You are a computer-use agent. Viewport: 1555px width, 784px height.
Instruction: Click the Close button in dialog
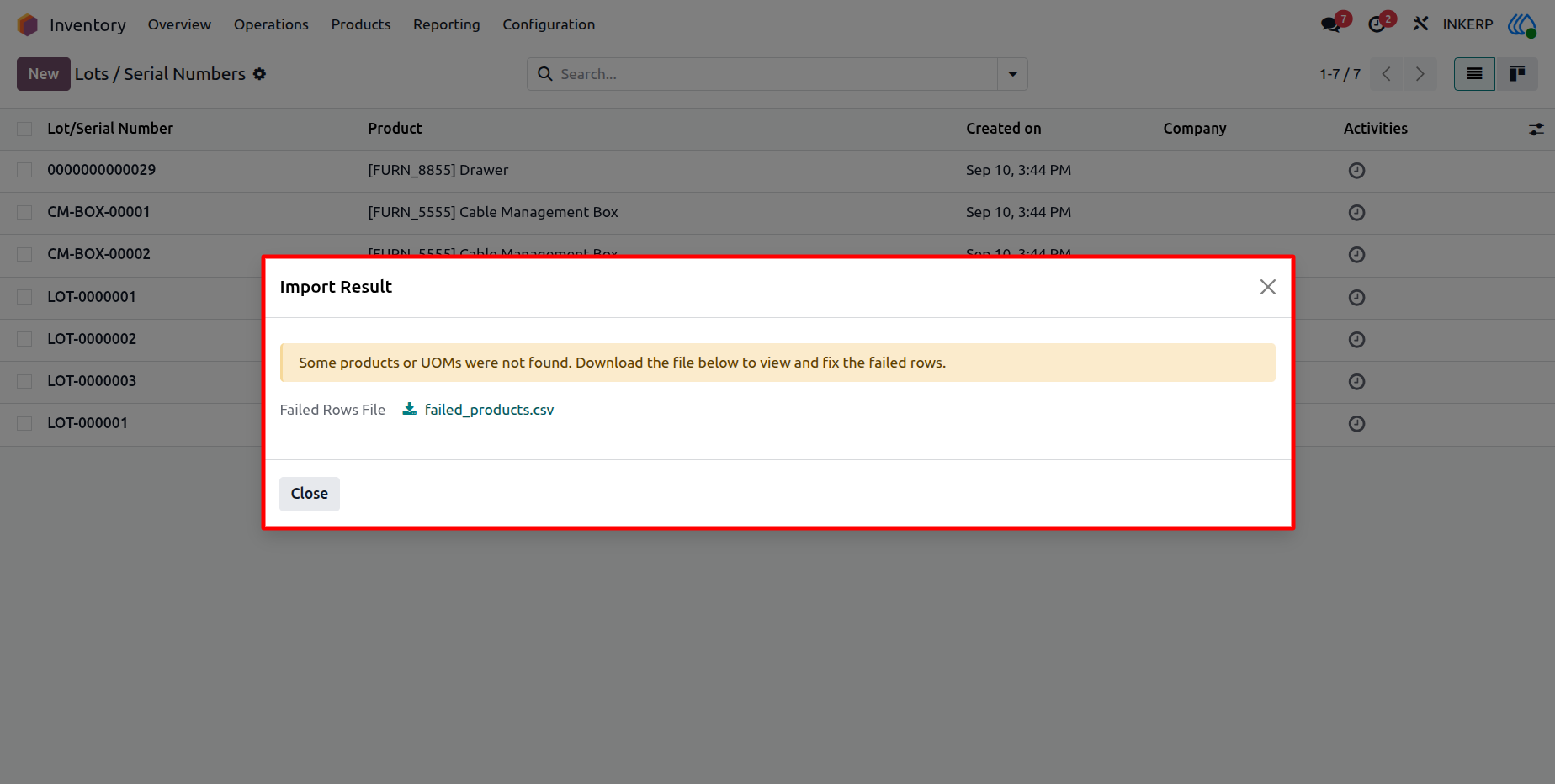click(x=310, y=494)
